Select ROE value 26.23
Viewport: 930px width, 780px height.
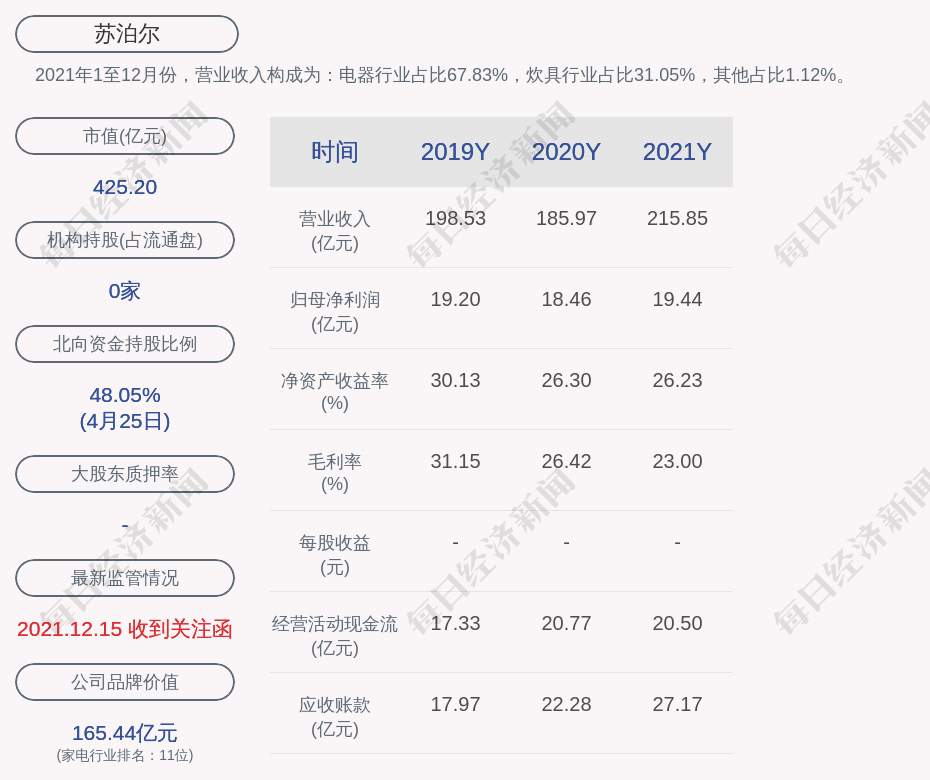pyautogui.click(x=677, y=380)
